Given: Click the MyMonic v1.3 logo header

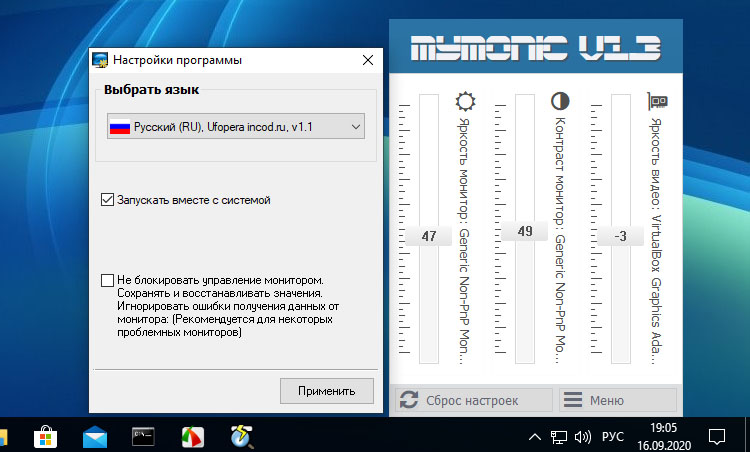Looking at the screenshot, I should coord(536,48).
